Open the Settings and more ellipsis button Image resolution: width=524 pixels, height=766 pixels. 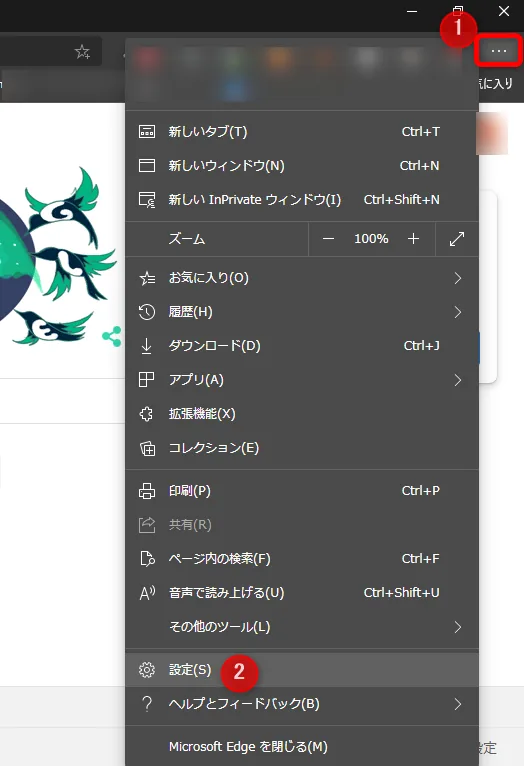pos(498,51)
